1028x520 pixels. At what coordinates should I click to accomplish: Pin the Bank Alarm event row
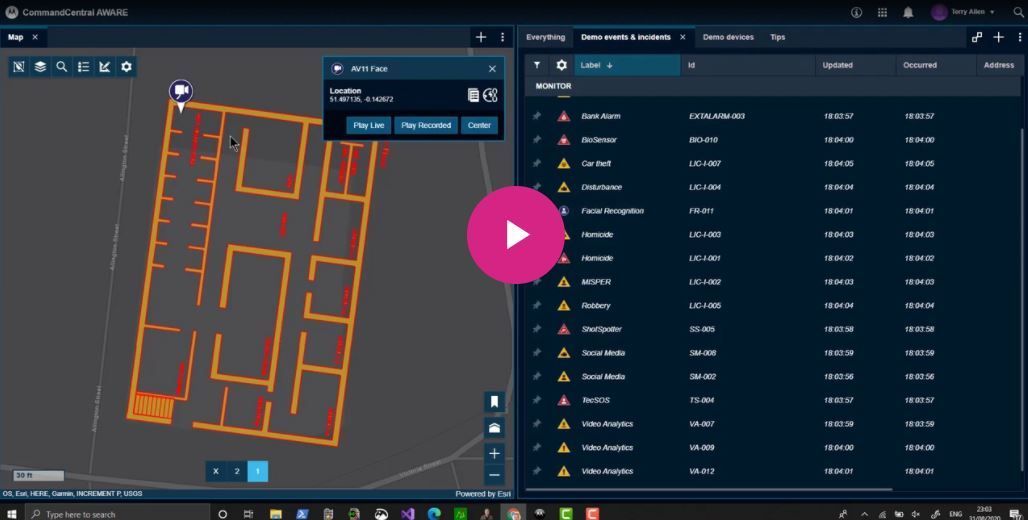coord(537,116)
